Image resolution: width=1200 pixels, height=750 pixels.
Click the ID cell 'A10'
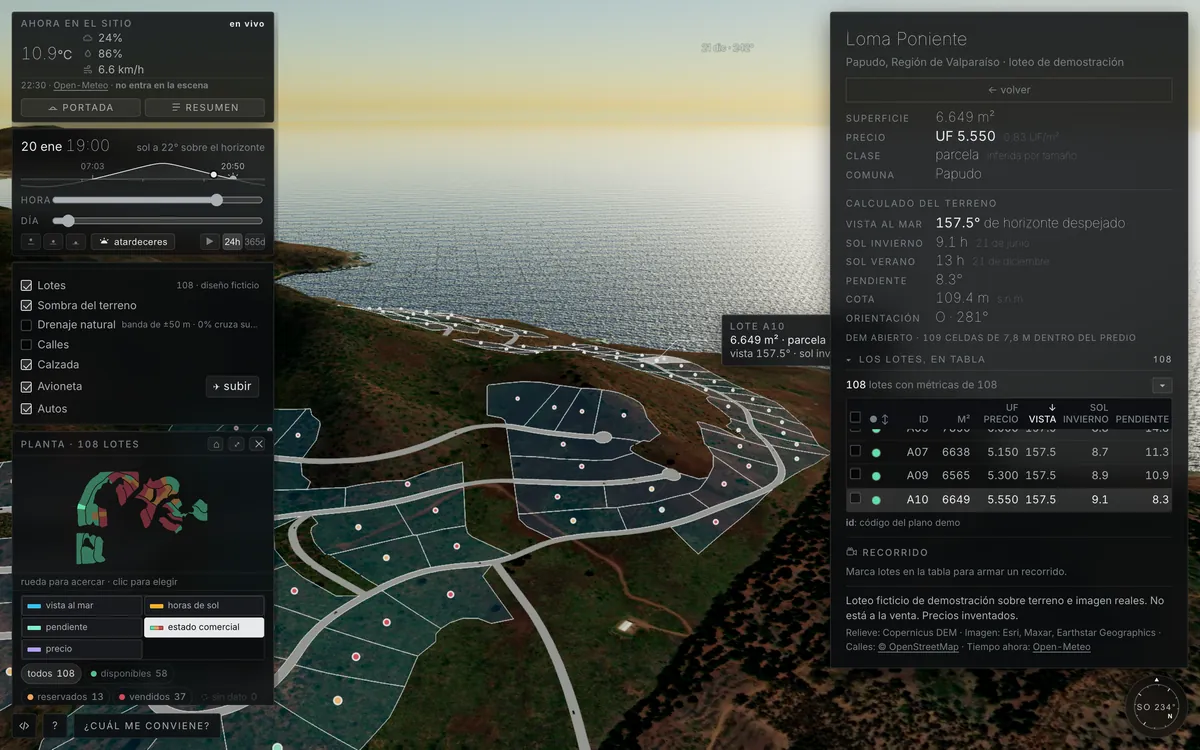point(918,500)
